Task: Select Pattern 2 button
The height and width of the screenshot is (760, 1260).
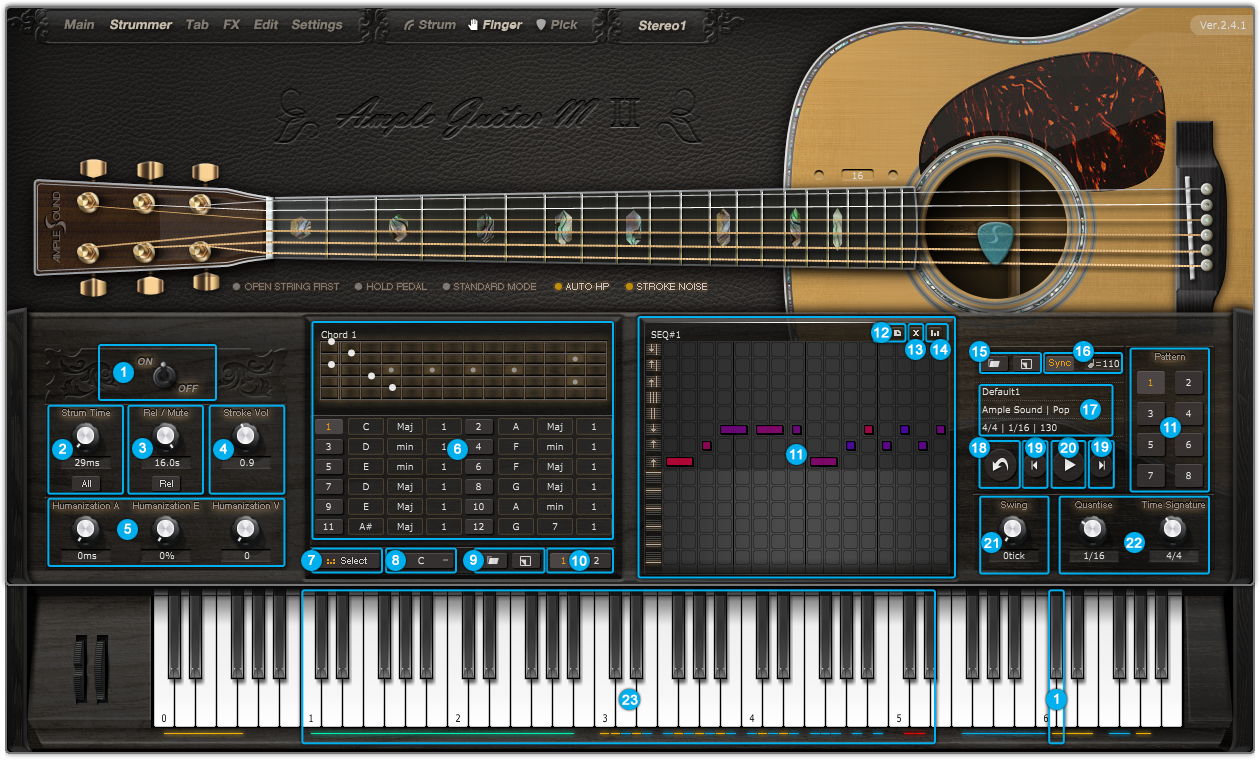Action: 1188,382
